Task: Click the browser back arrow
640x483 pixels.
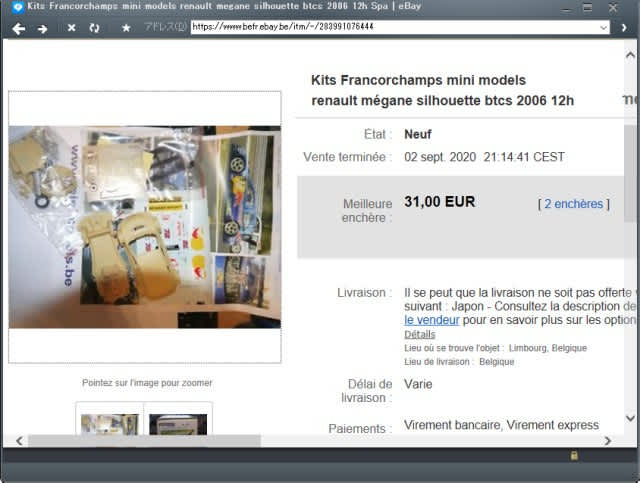Action: (x=18, y=29)
